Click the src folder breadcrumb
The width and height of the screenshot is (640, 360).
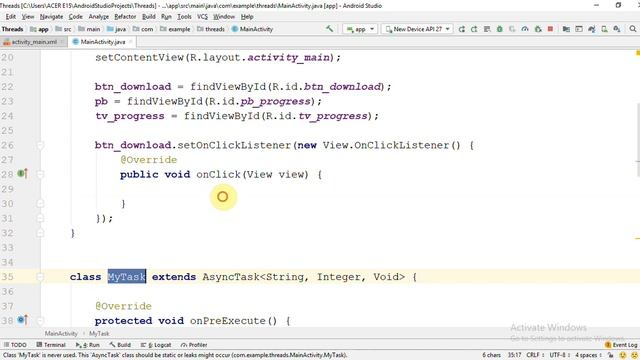tap(63, 29)
